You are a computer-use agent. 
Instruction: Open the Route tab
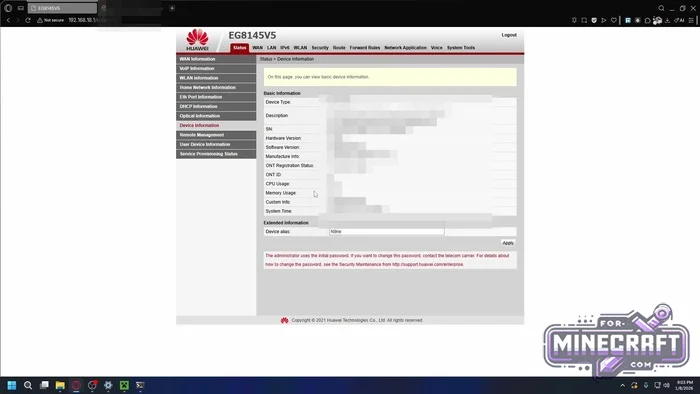[339, 48]
